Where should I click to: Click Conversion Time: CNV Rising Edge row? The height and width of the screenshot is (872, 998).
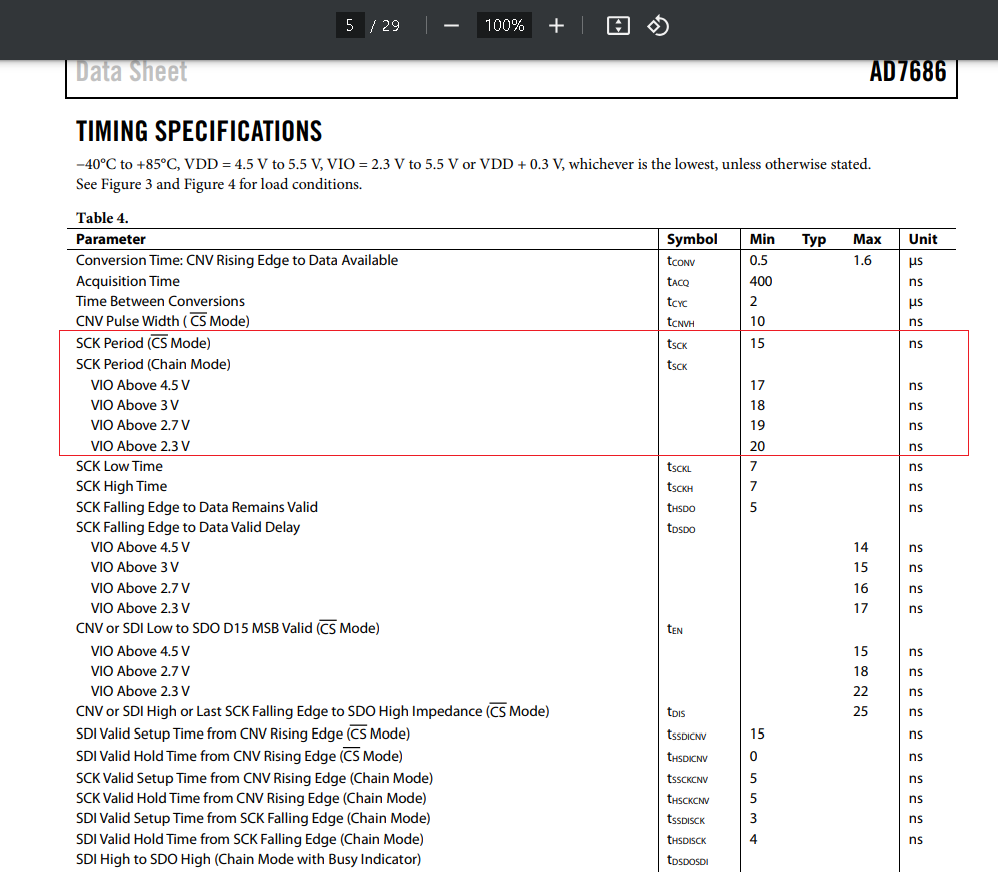(x=237, y=260)
